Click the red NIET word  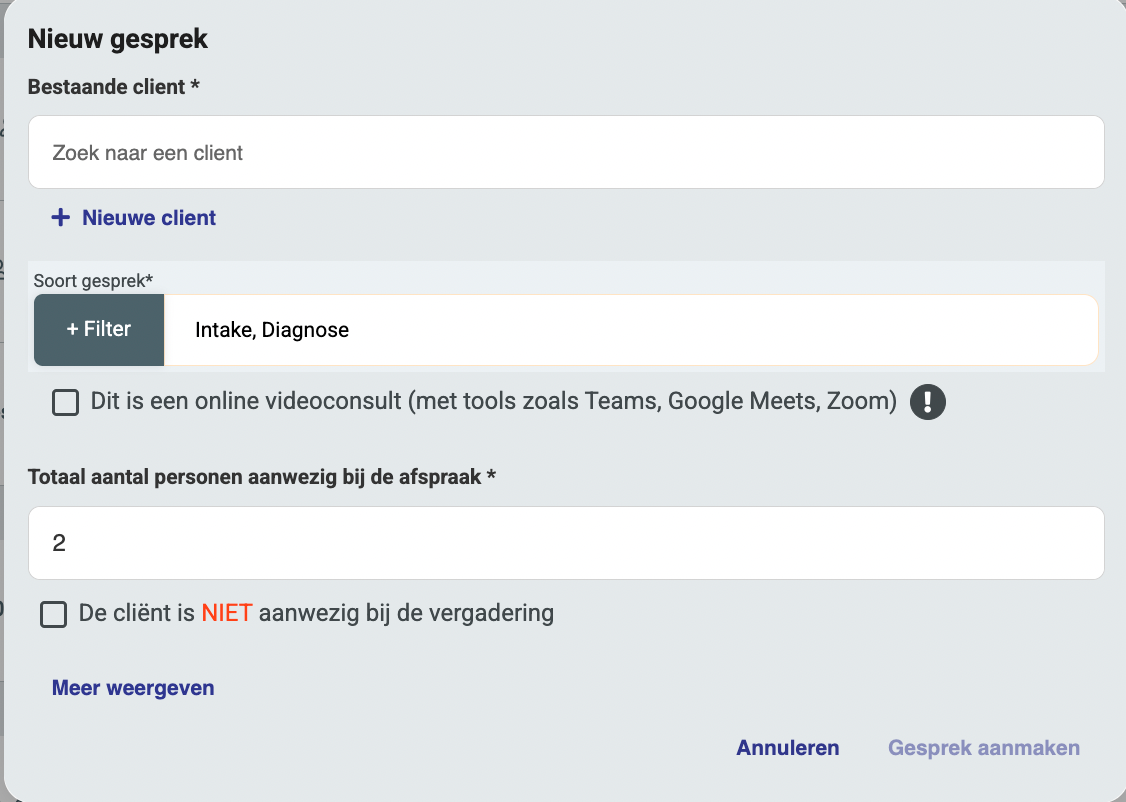click(227, 613)
